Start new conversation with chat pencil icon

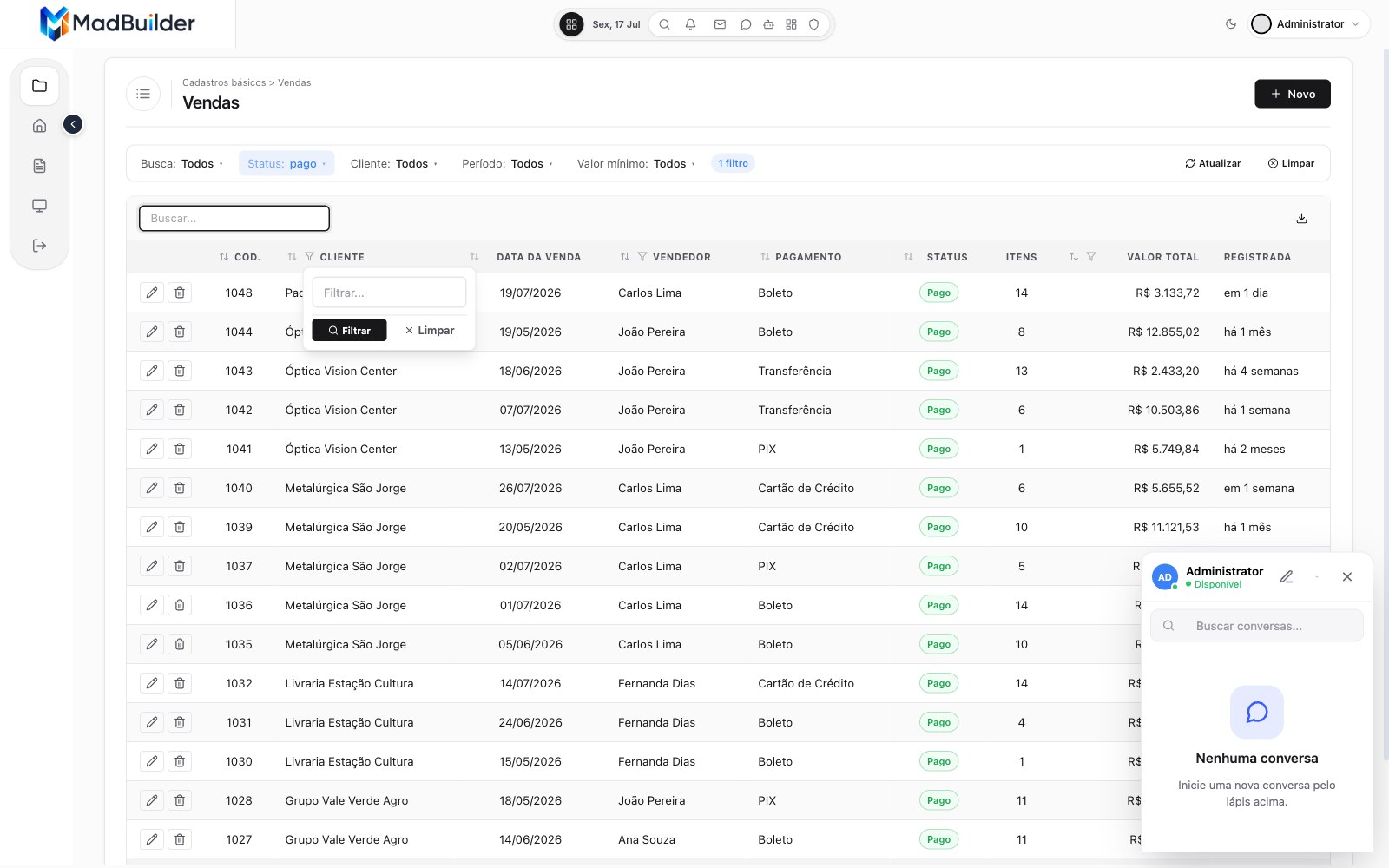[x=1287, y=577]
